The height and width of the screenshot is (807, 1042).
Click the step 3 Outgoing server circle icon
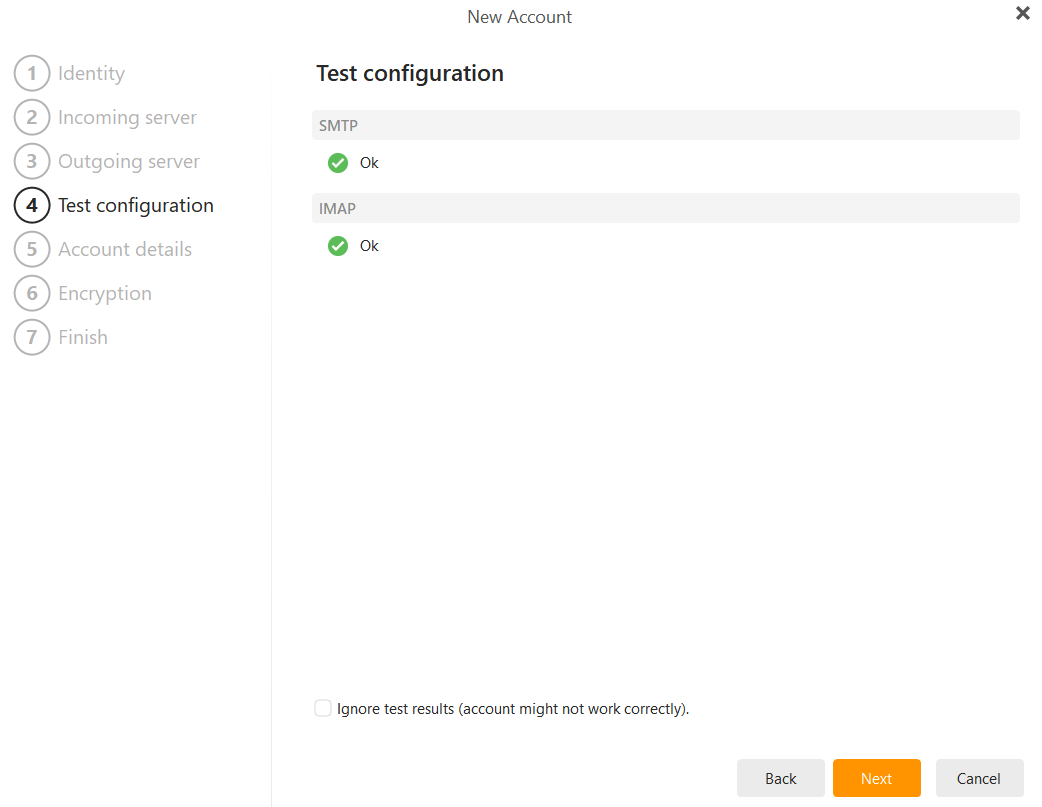[x=31, y=161]
